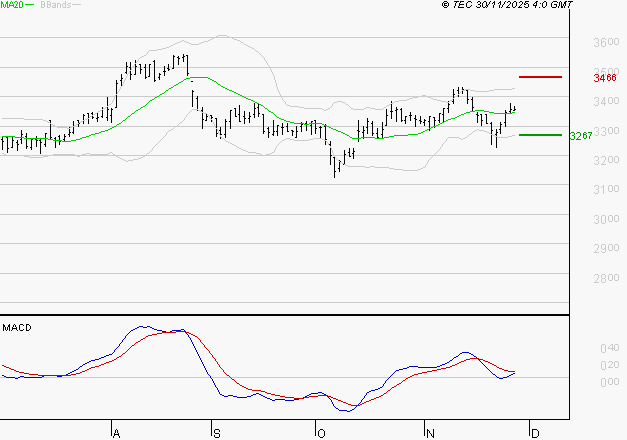Click the 2900 price axis label
Screen dimensions: 627x440
(606, 248)
